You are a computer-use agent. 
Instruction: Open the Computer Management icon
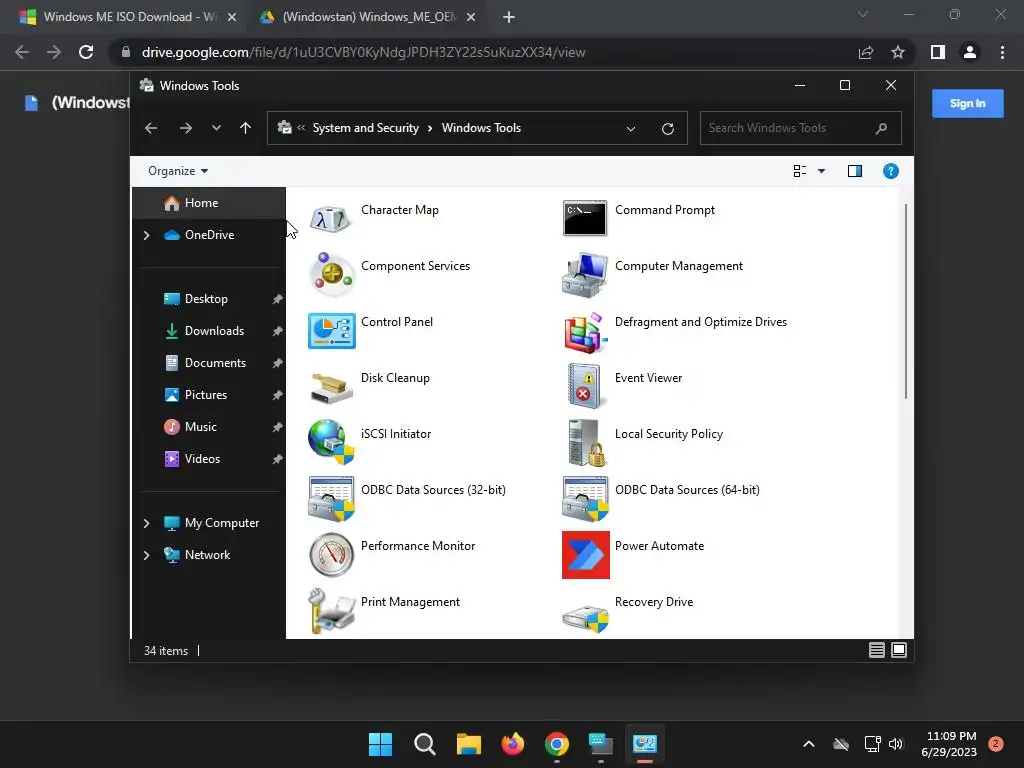tap(584, 274)
